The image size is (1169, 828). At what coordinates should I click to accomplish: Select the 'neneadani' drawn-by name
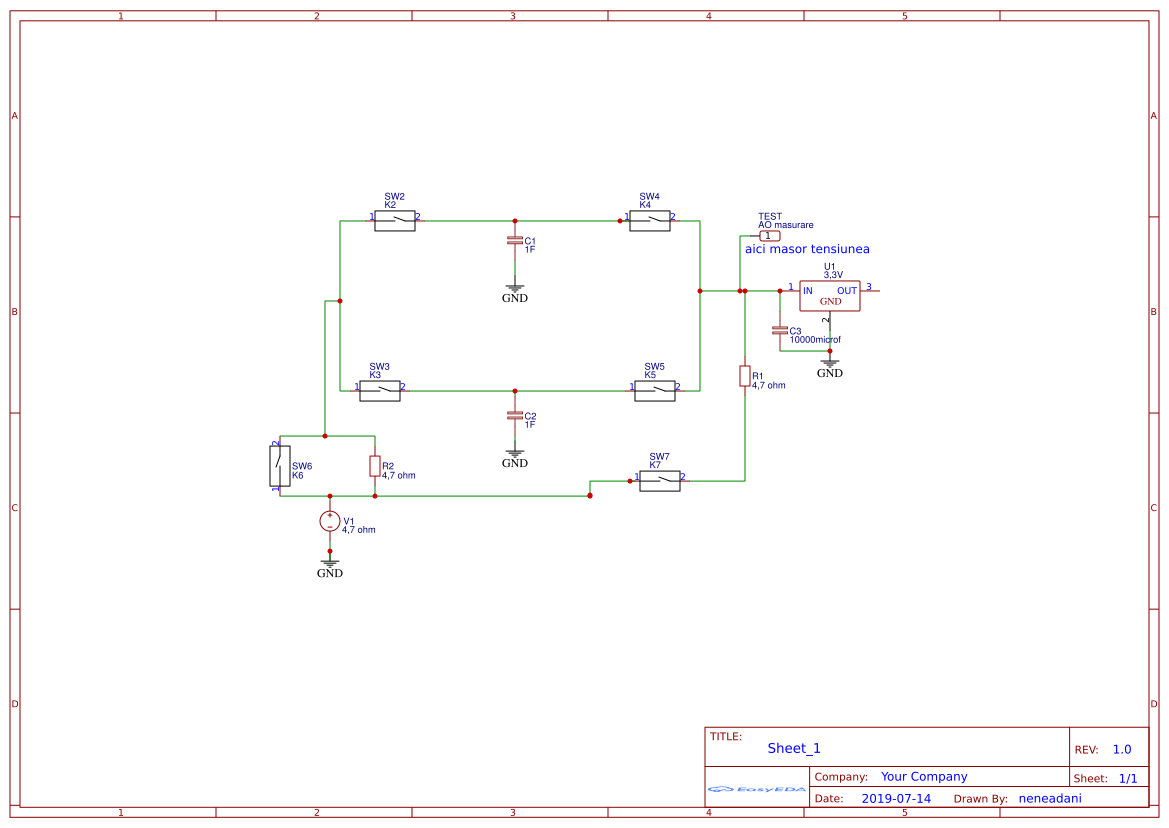(x=1049, y=799)
